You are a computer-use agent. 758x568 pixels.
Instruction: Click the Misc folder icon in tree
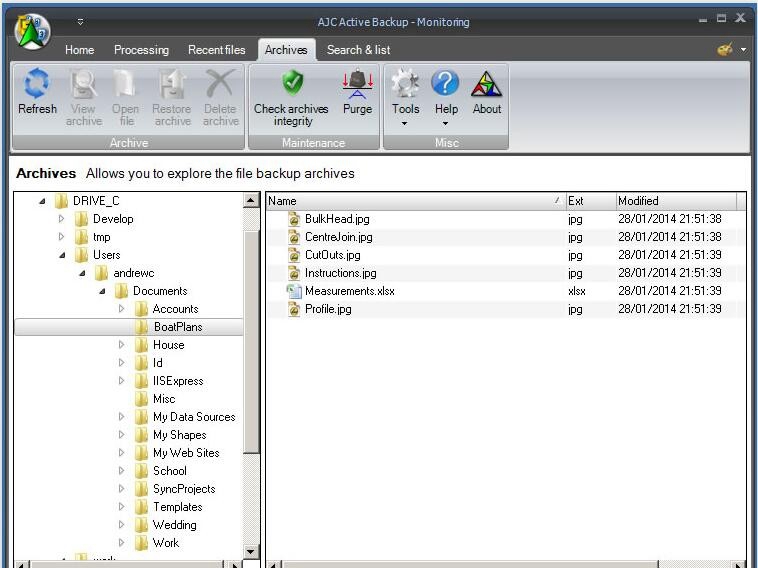click(x=142, y=399)
